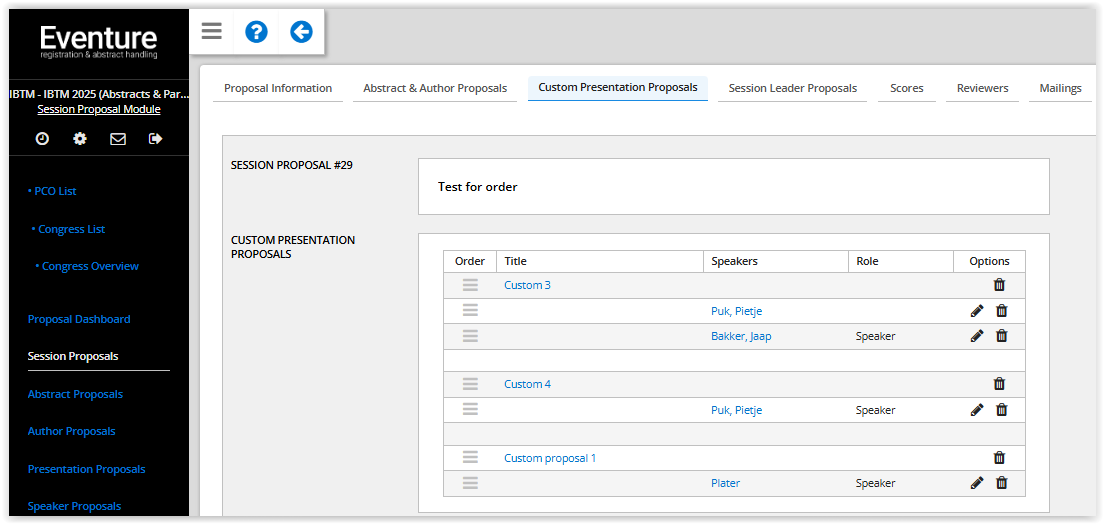Switch to the Proposal Information tab
The height and width of the screenshot is (524, 1104).
pyautogui.click(x=278, y=88)
